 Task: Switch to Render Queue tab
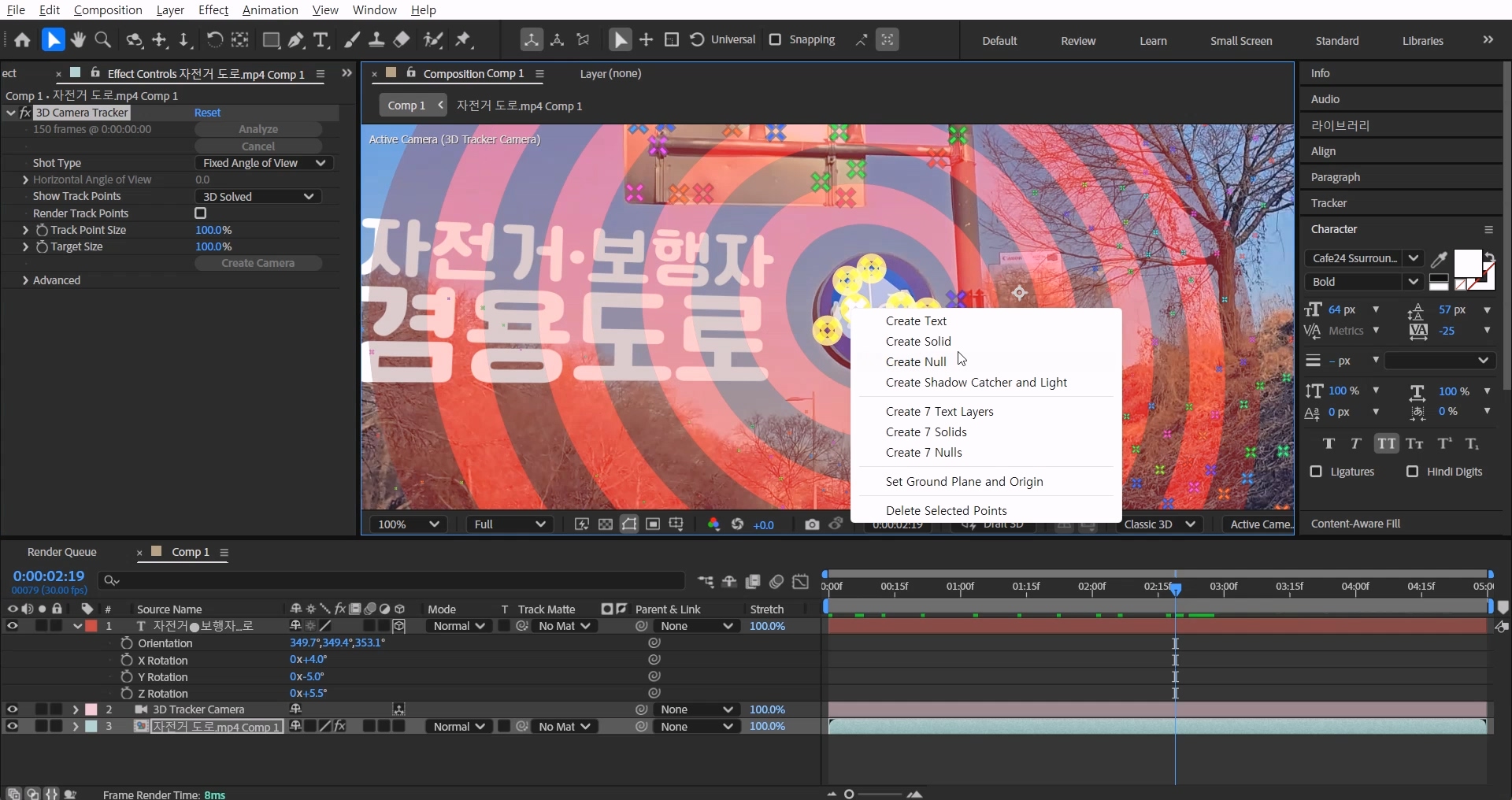point(61,553)
